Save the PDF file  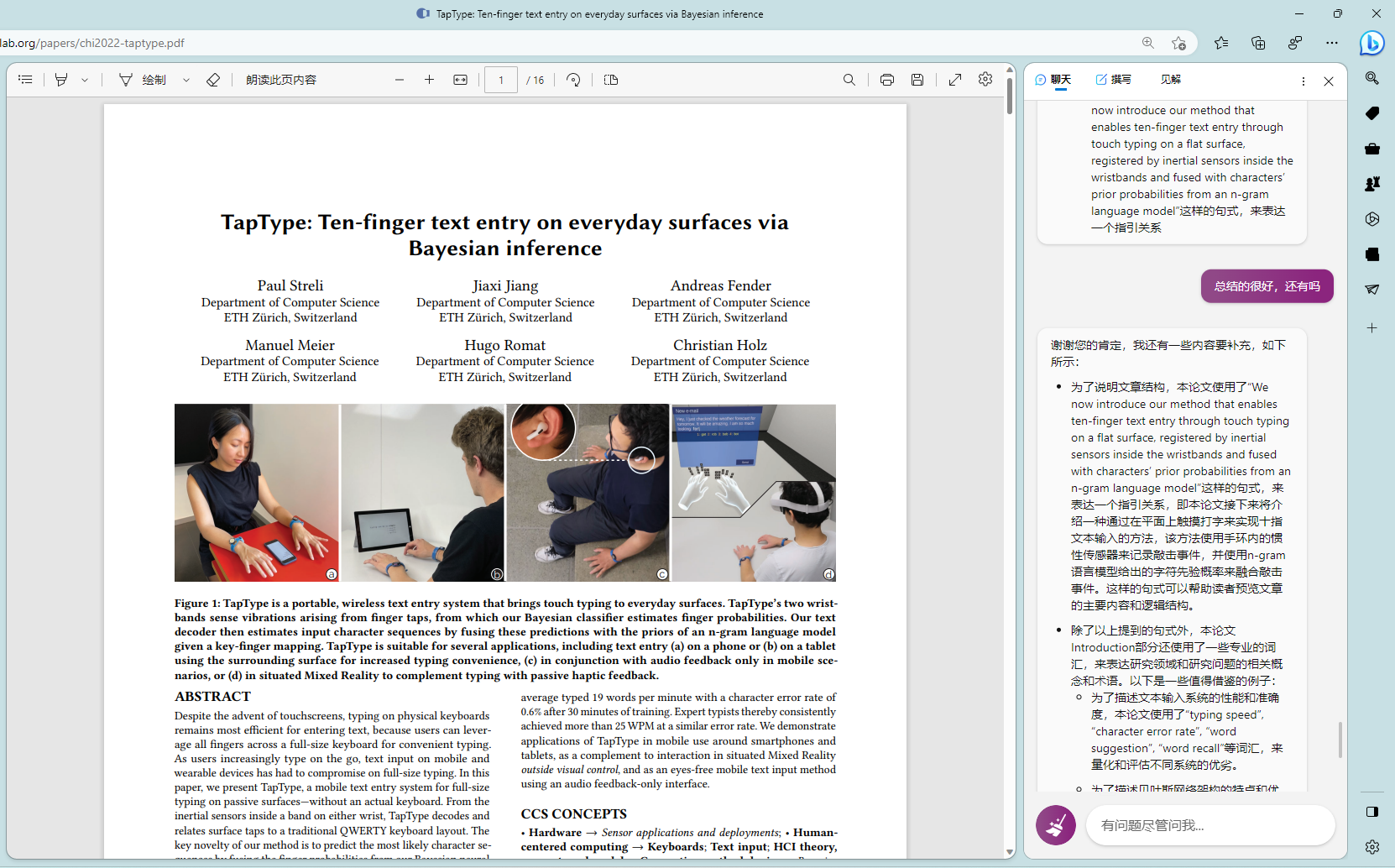tap(917, 80)
